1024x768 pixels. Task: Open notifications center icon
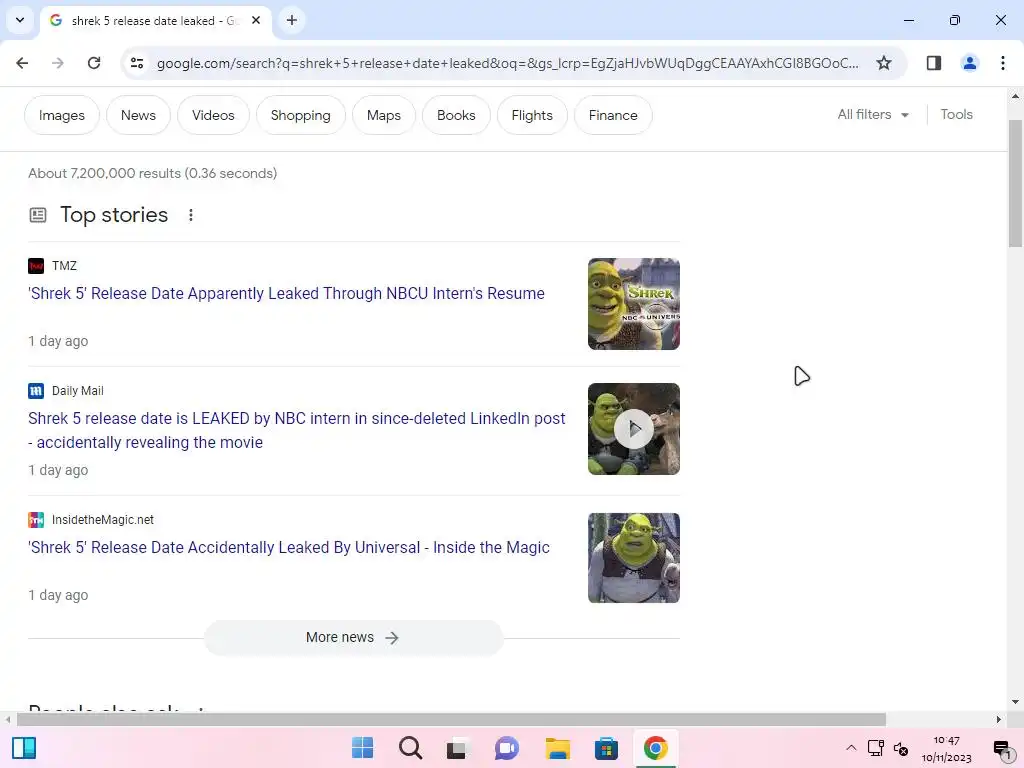tap(1002, 748)
